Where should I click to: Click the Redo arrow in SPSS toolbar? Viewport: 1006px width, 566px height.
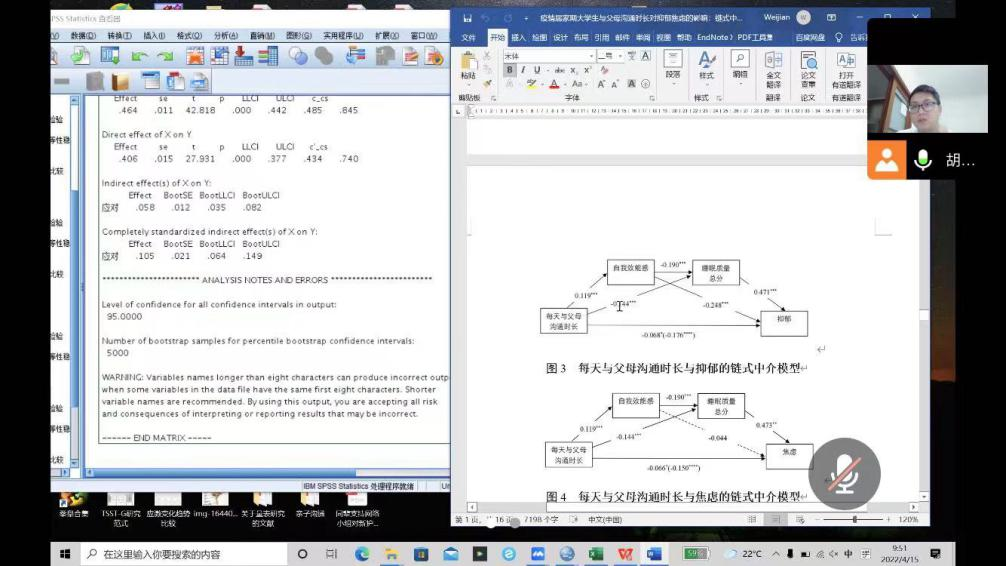(164, 56)
